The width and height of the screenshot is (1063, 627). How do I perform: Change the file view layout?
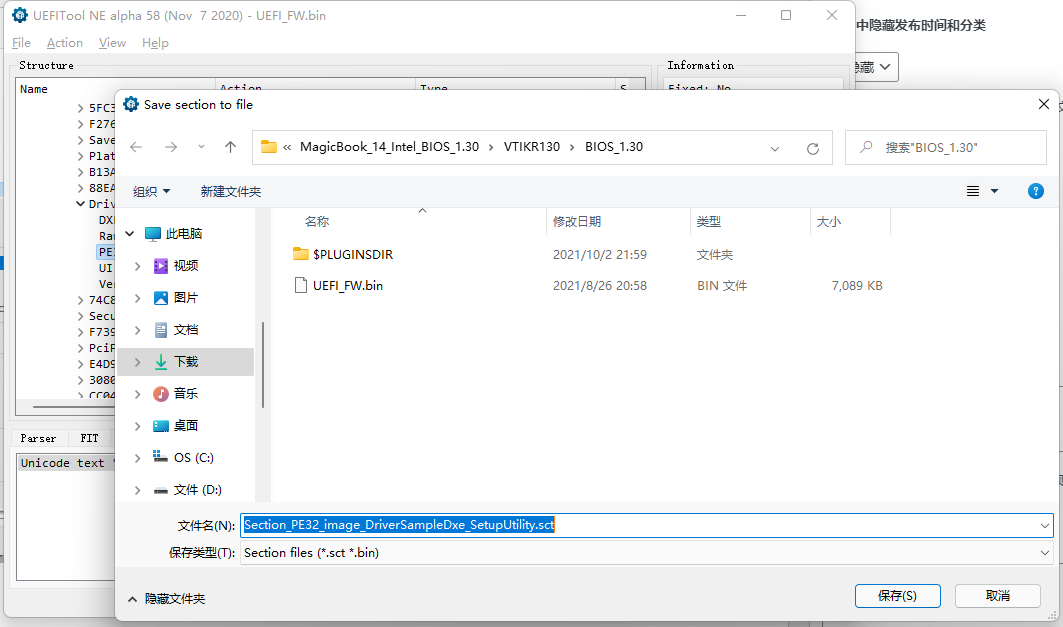pos(973,191)
